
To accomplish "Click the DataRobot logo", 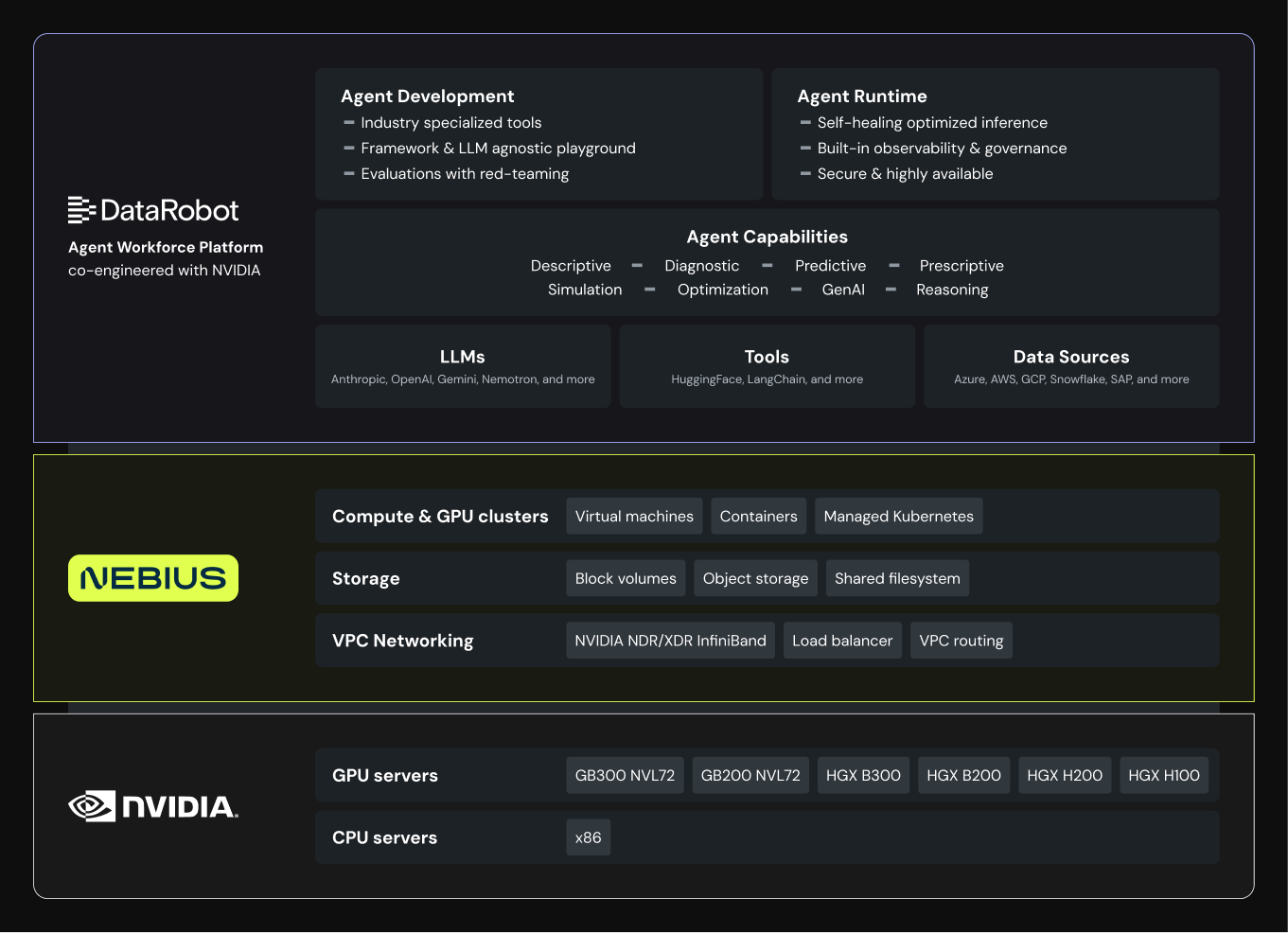I will tap(153, 210).
